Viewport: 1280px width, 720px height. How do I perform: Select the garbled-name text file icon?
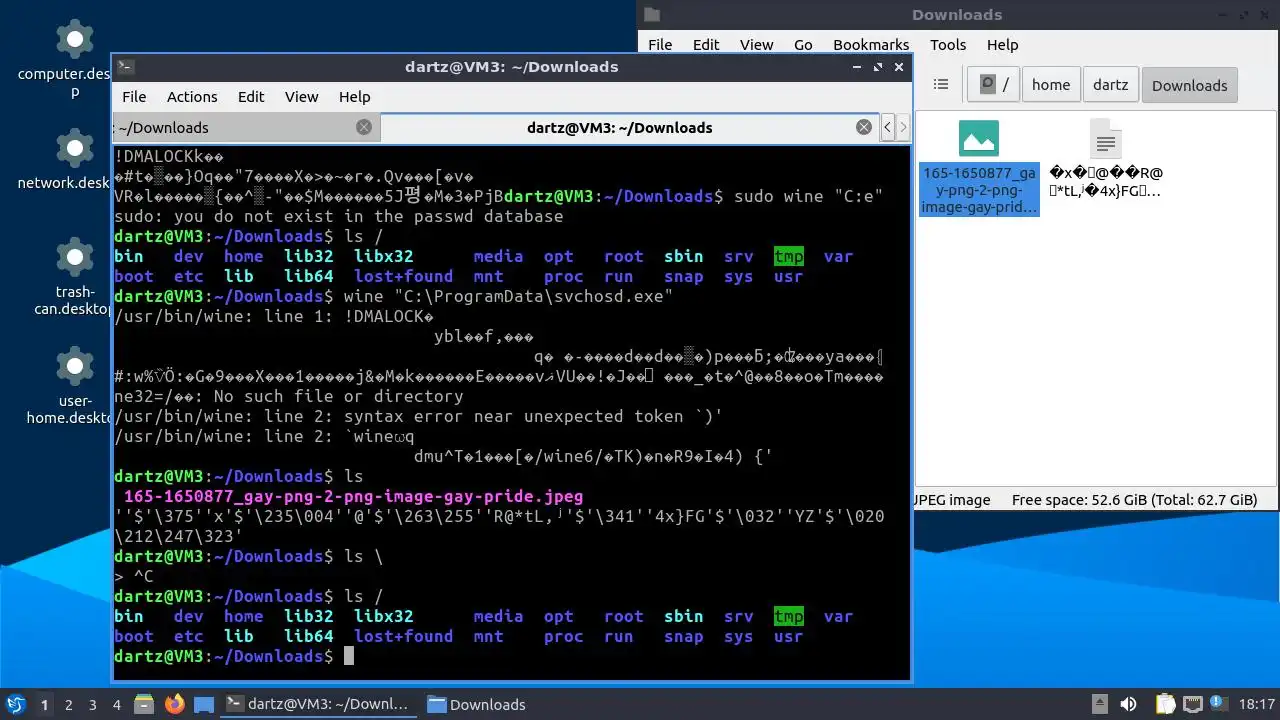(1105, 160)
